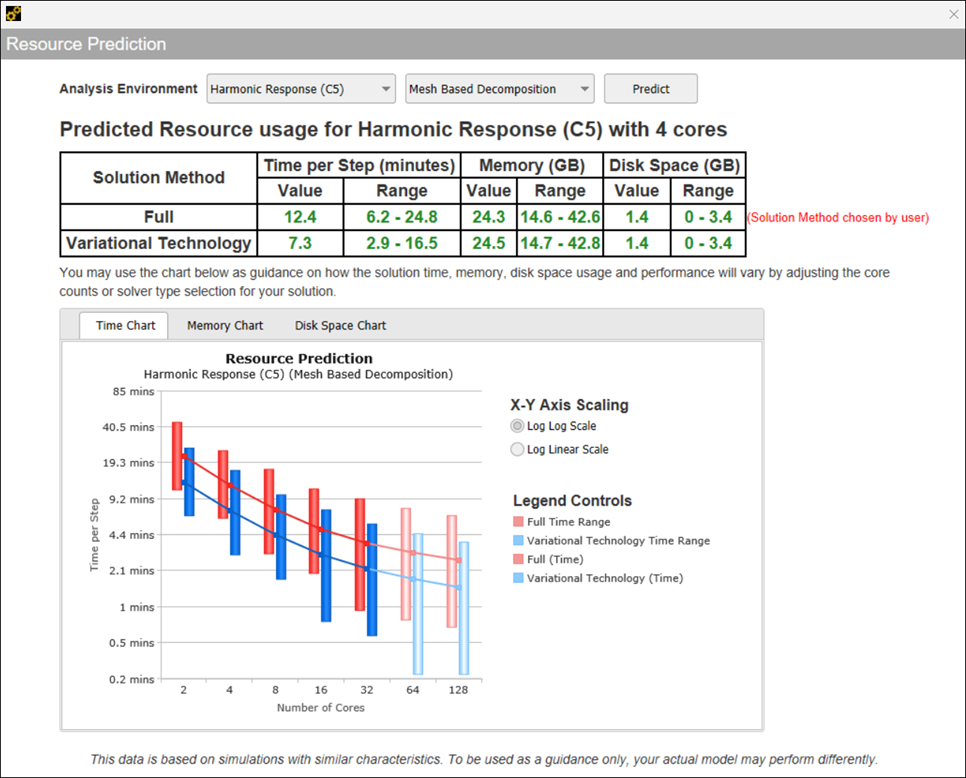This screenshot has height=778, width=966.
Task: Select the Log Linear Scale option
Action: pos(517,450)
